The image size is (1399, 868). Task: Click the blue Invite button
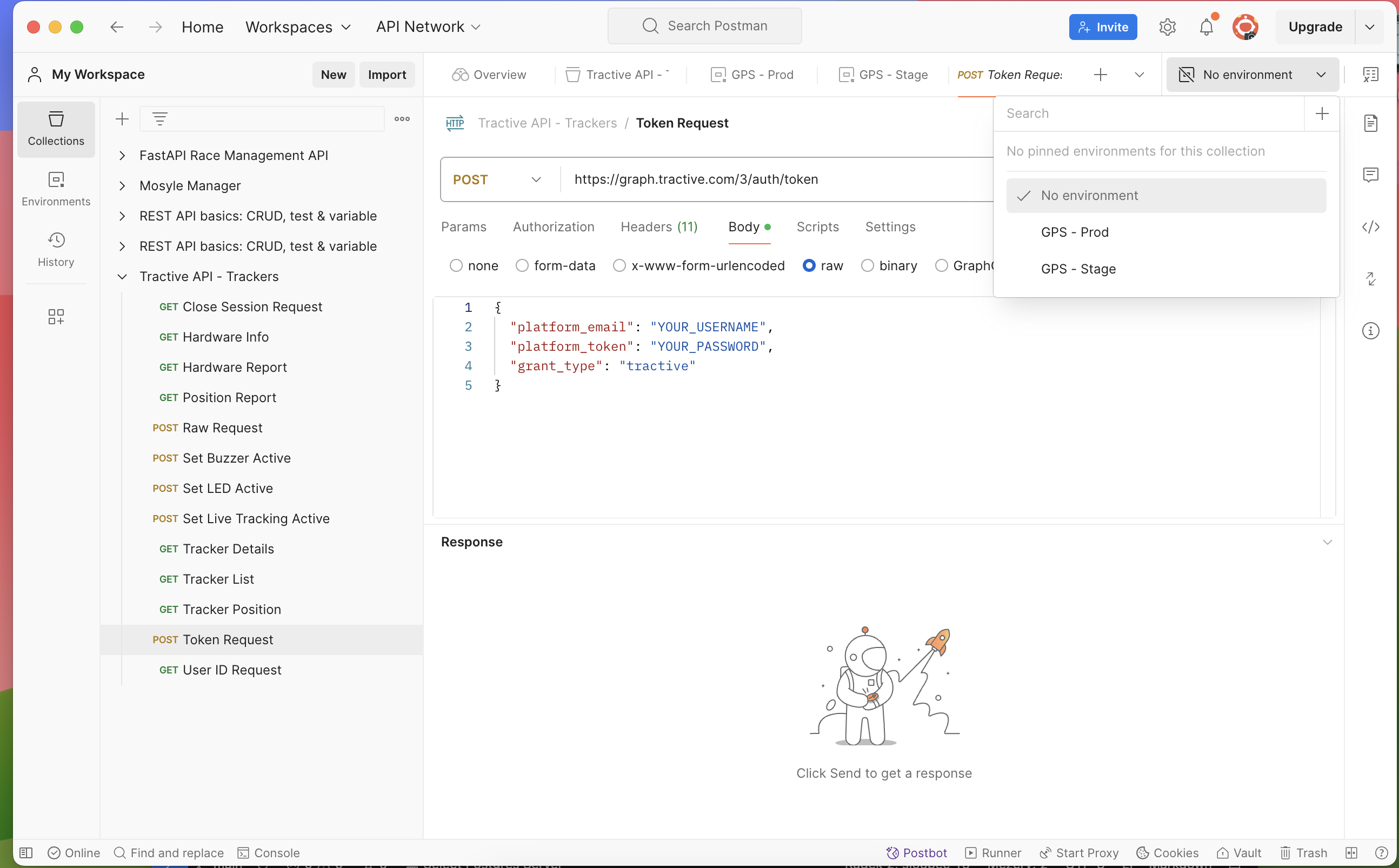click(x=1102, y=27)
